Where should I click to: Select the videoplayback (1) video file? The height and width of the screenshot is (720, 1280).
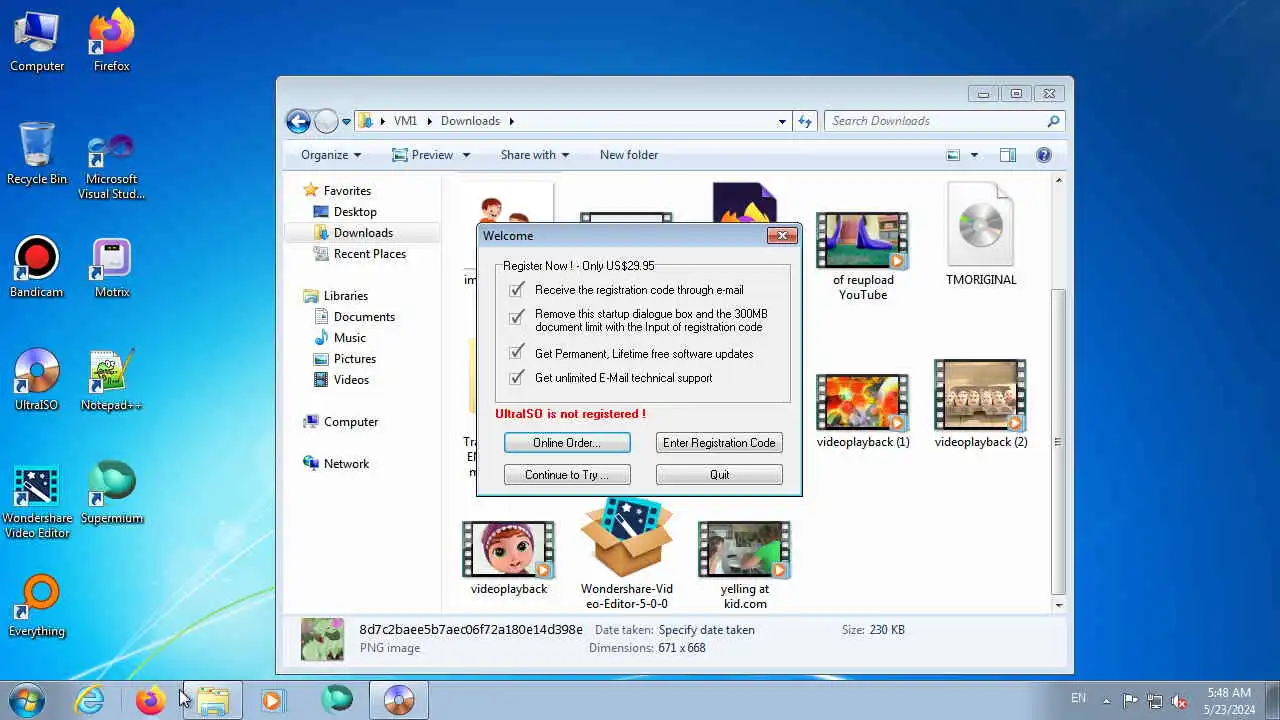(x=863, y=411)
